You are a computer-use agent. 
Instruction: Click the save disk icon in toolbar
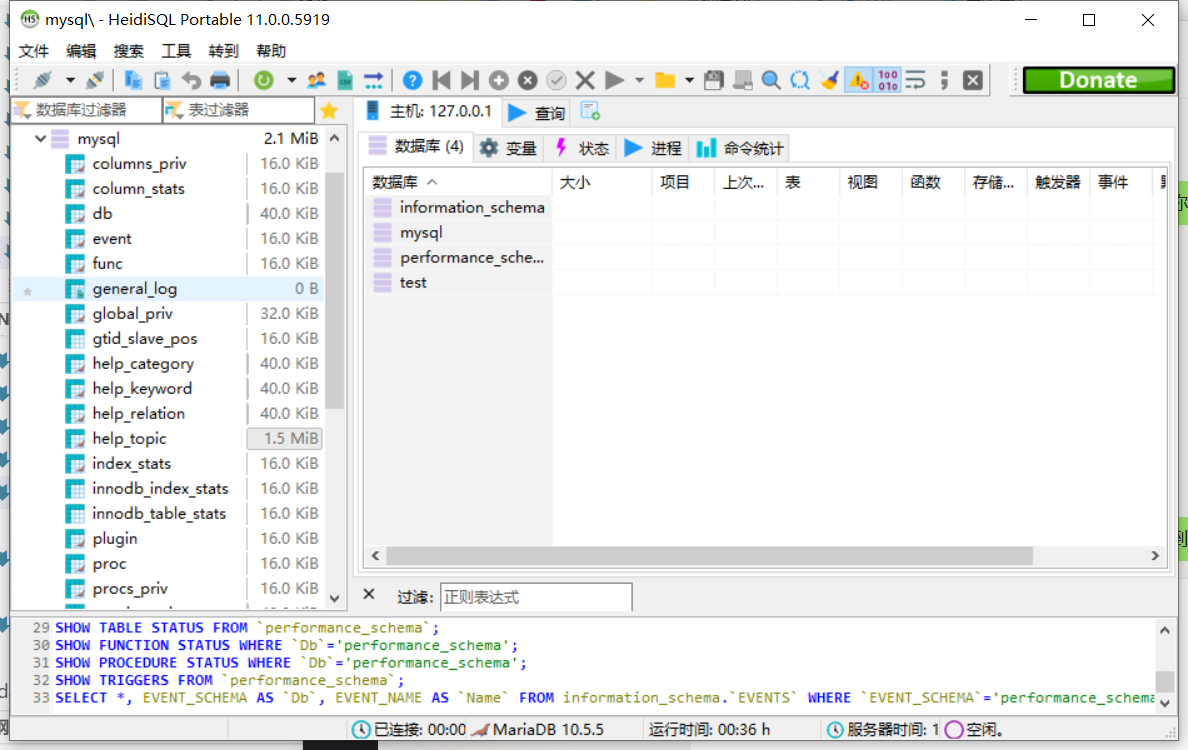[713, 80]
